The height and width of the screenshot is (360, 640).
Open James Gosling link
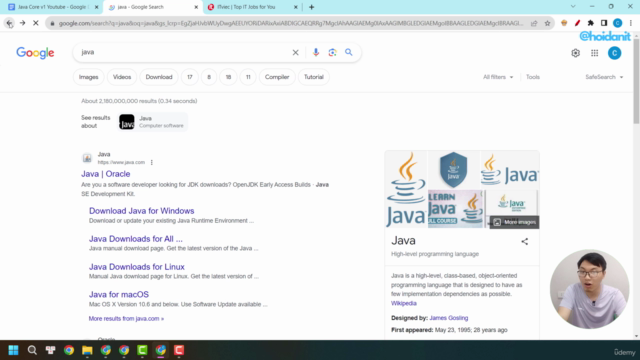(x=449, y=318)
